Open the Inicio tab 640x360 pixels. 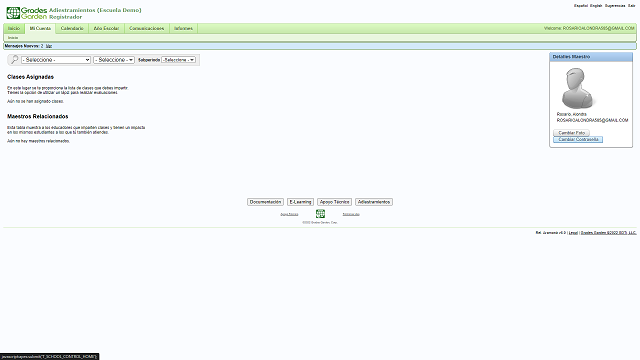click(14, 29)
